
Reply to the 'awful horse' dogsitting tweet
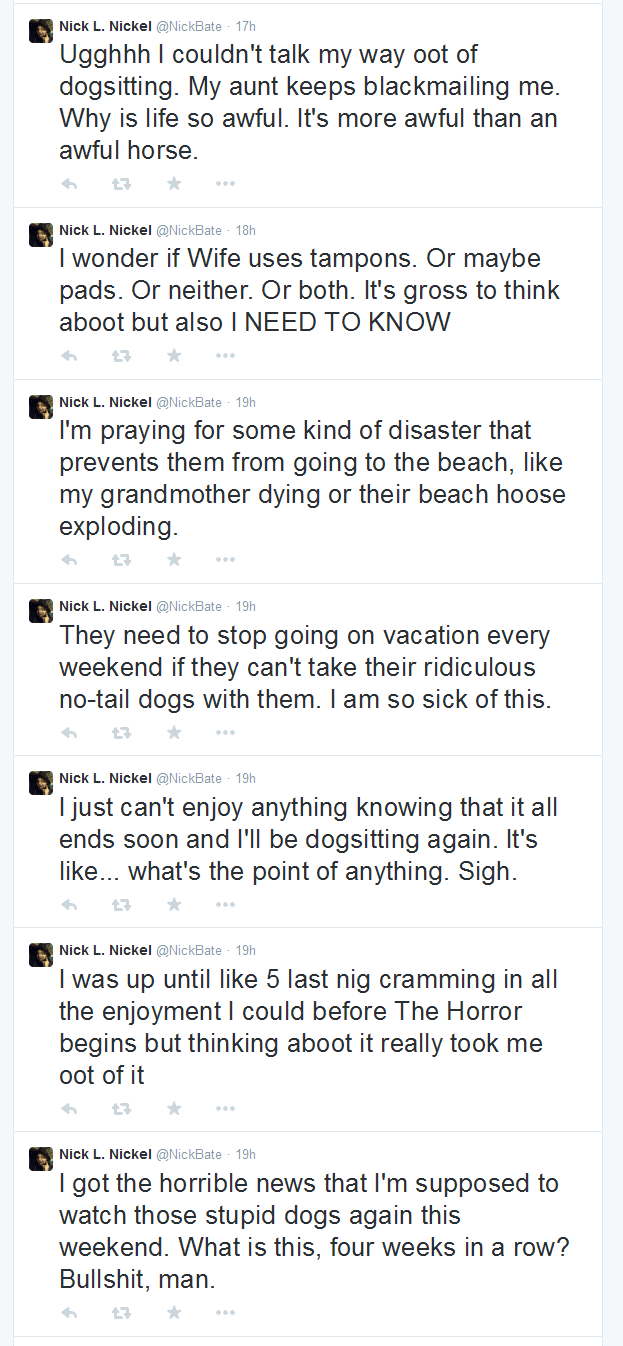point(69,184)
